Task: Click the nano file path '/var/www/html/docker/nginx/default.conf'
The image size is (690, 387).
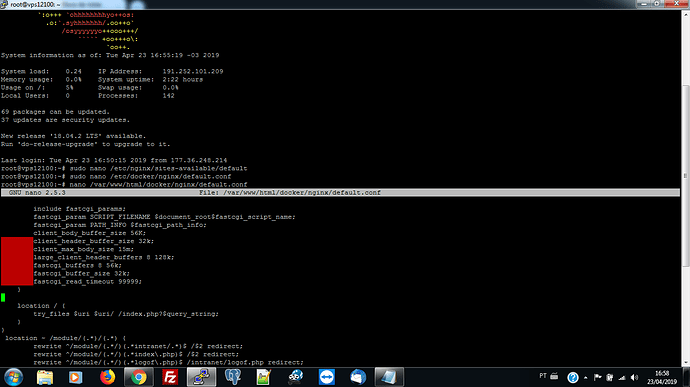Action: 302,192
